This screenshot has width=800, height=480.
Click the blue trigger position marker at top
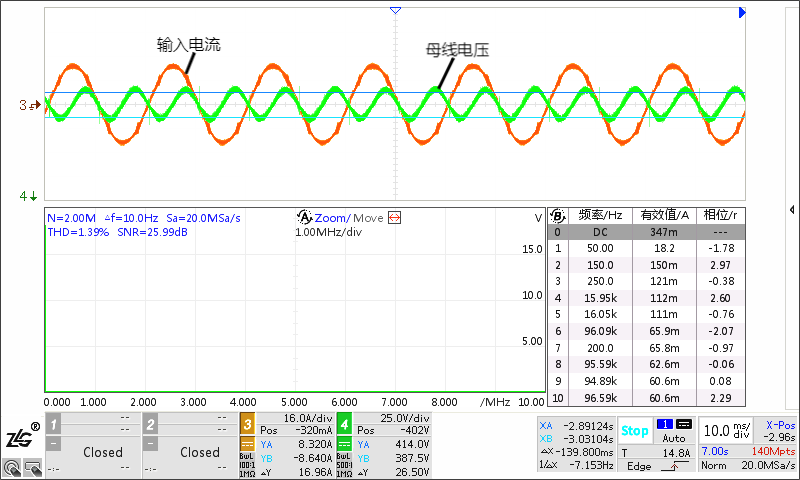pyautogui.click(x=396, y=10)
